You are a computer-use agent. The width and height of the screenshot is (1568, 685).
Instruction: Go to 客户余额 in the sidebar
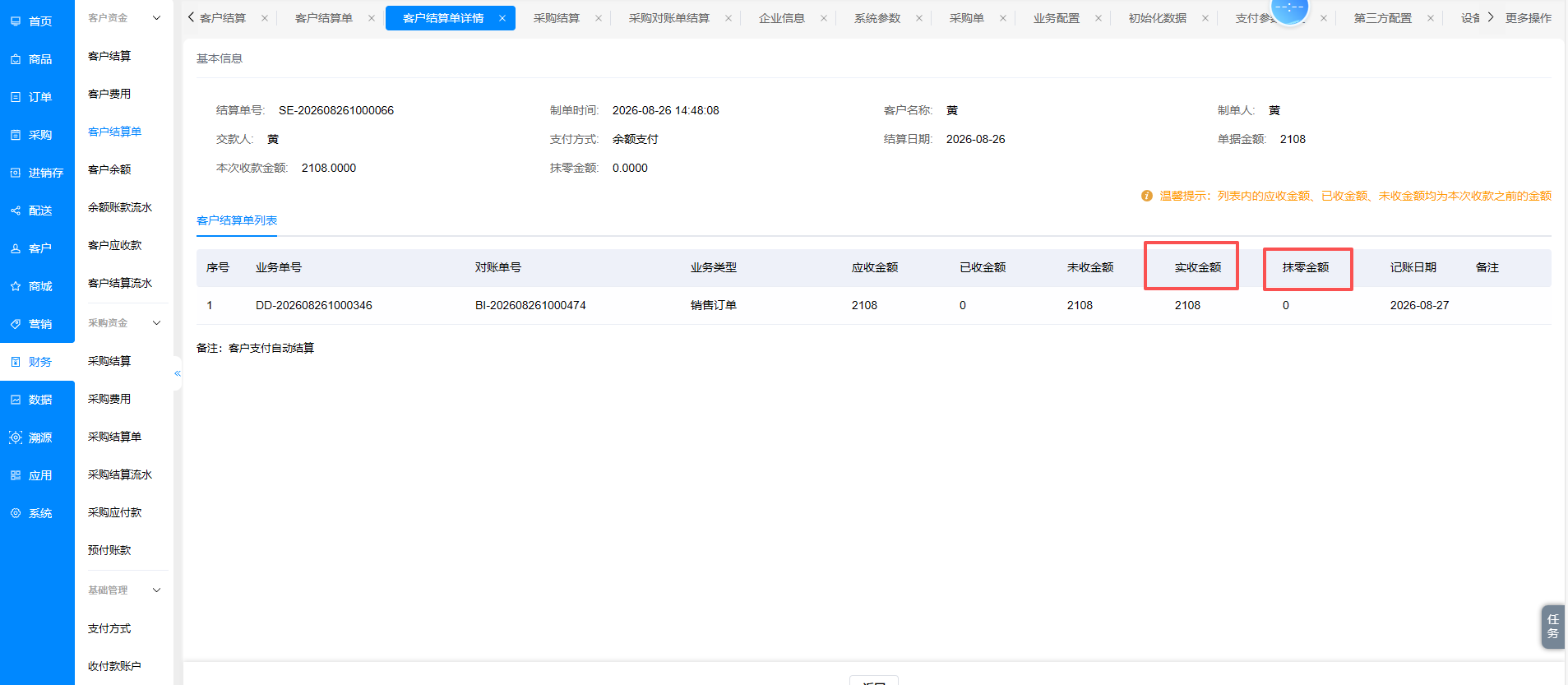(109, 169)
